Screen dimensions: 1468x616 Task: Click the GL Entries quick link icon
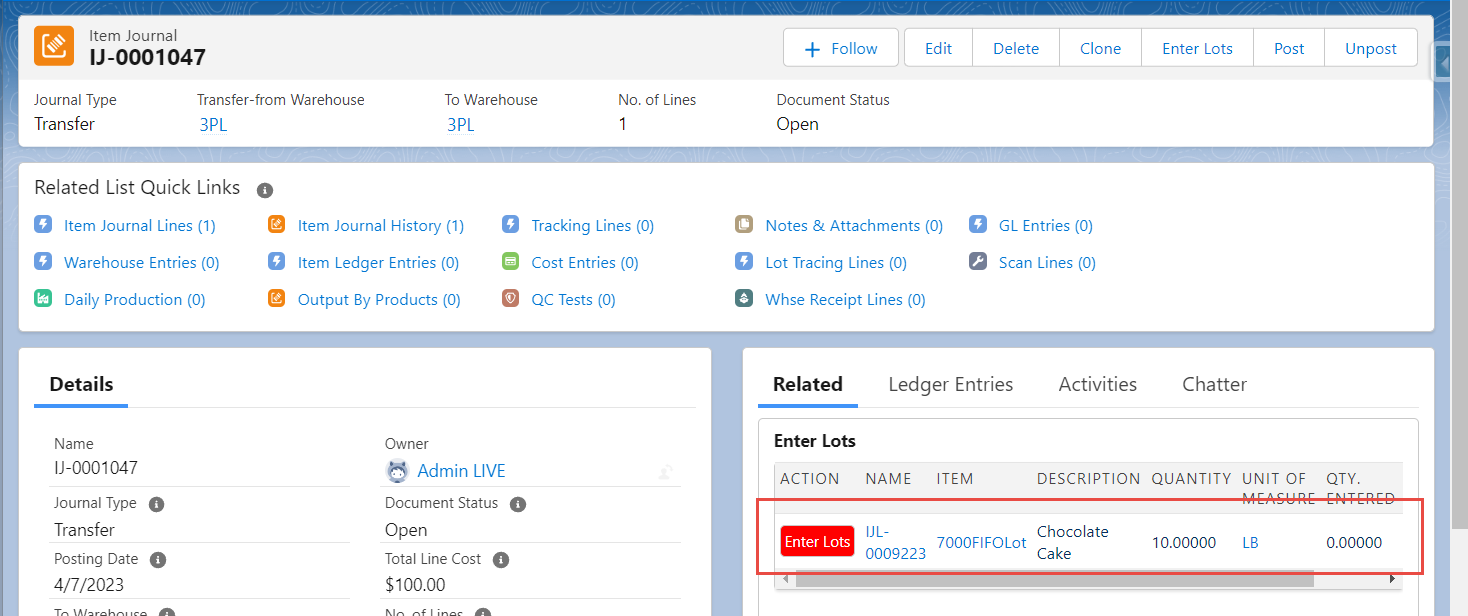(978, 225)
